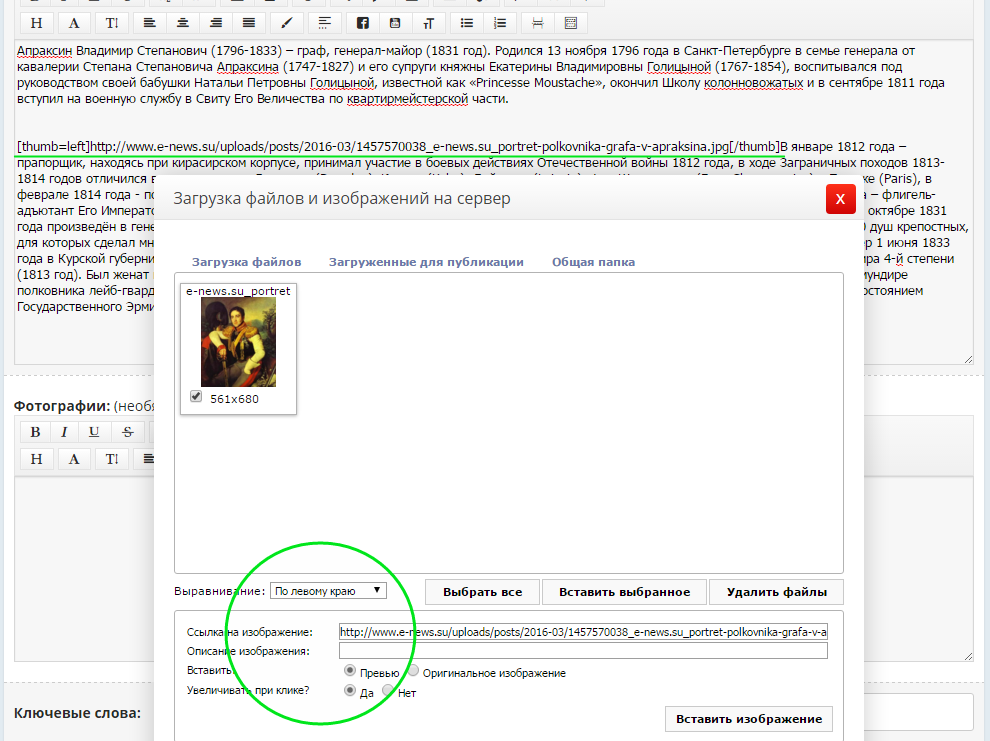Click the numbered list icon
Viewport: 990px width, 741px height.
tap(500, 22)
